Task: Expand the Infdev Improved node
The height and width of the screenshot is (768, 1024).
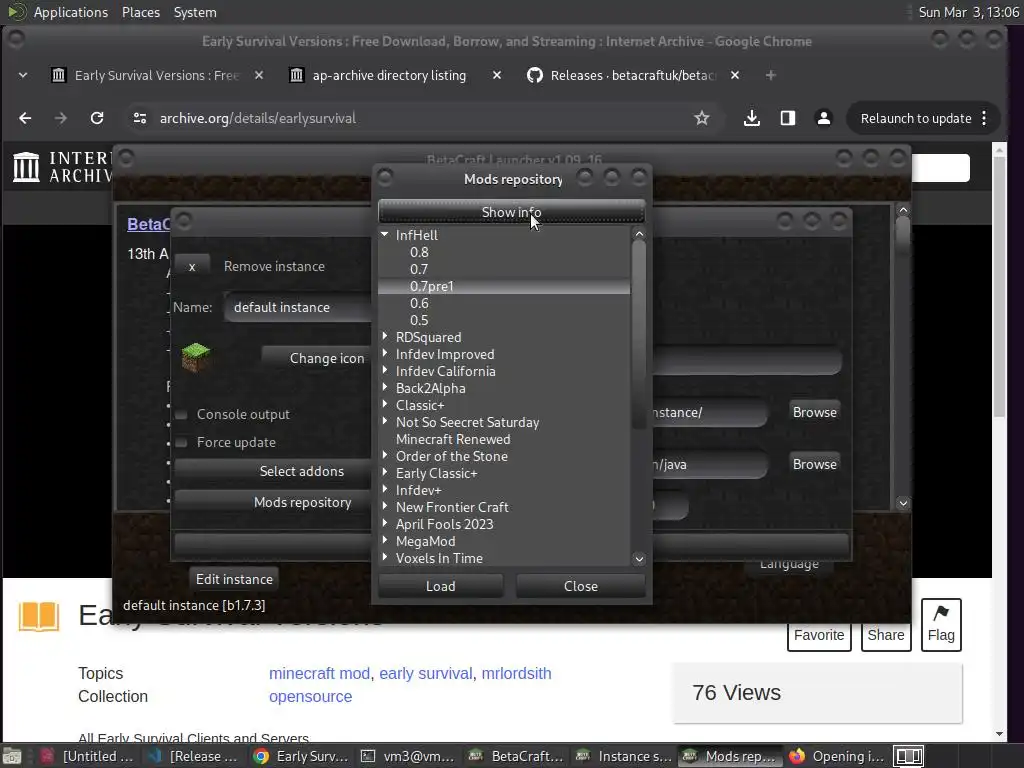Action: [x=385, y=353]
